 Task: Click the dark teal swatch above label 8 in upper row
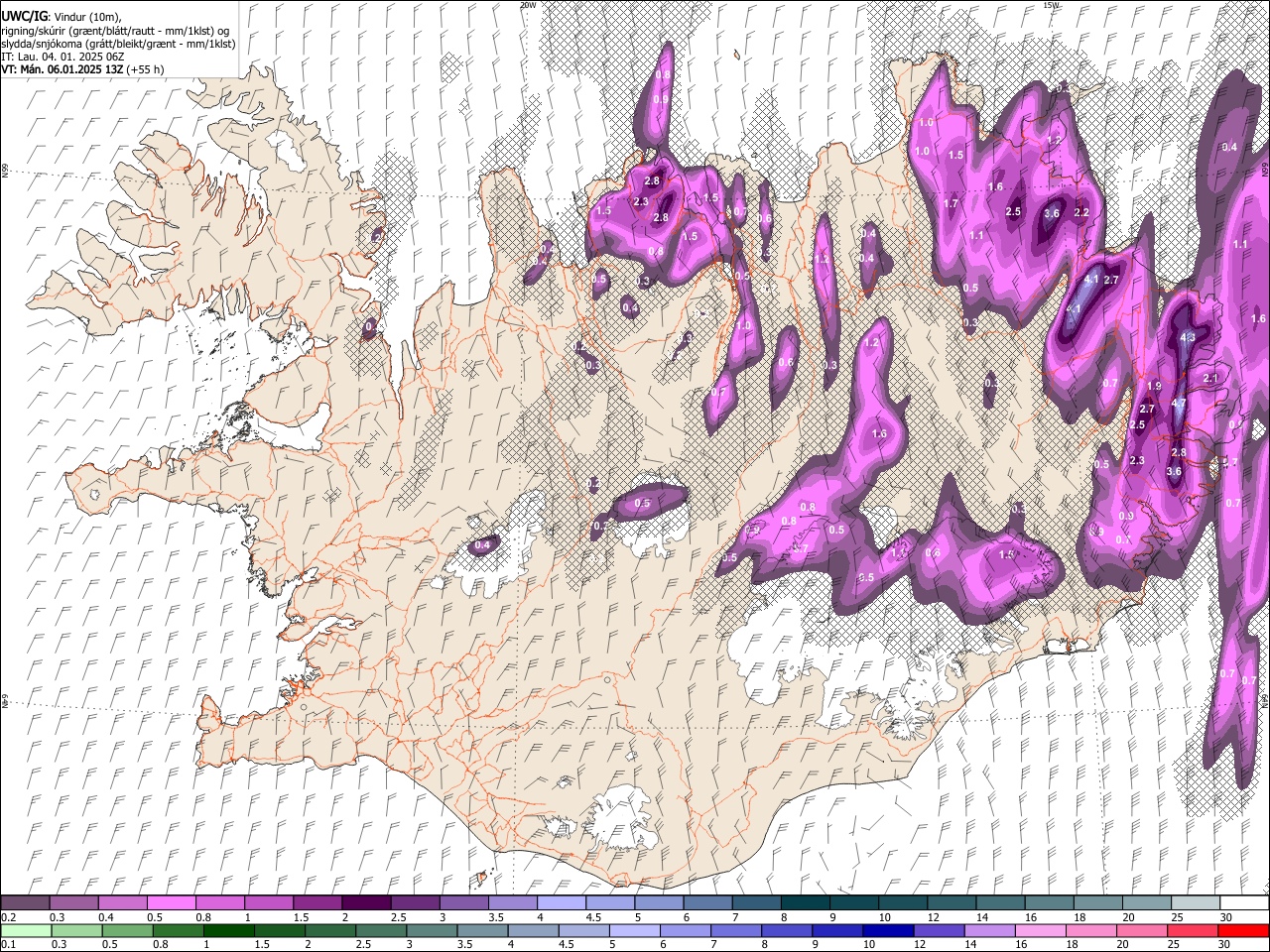coord(805,903)
